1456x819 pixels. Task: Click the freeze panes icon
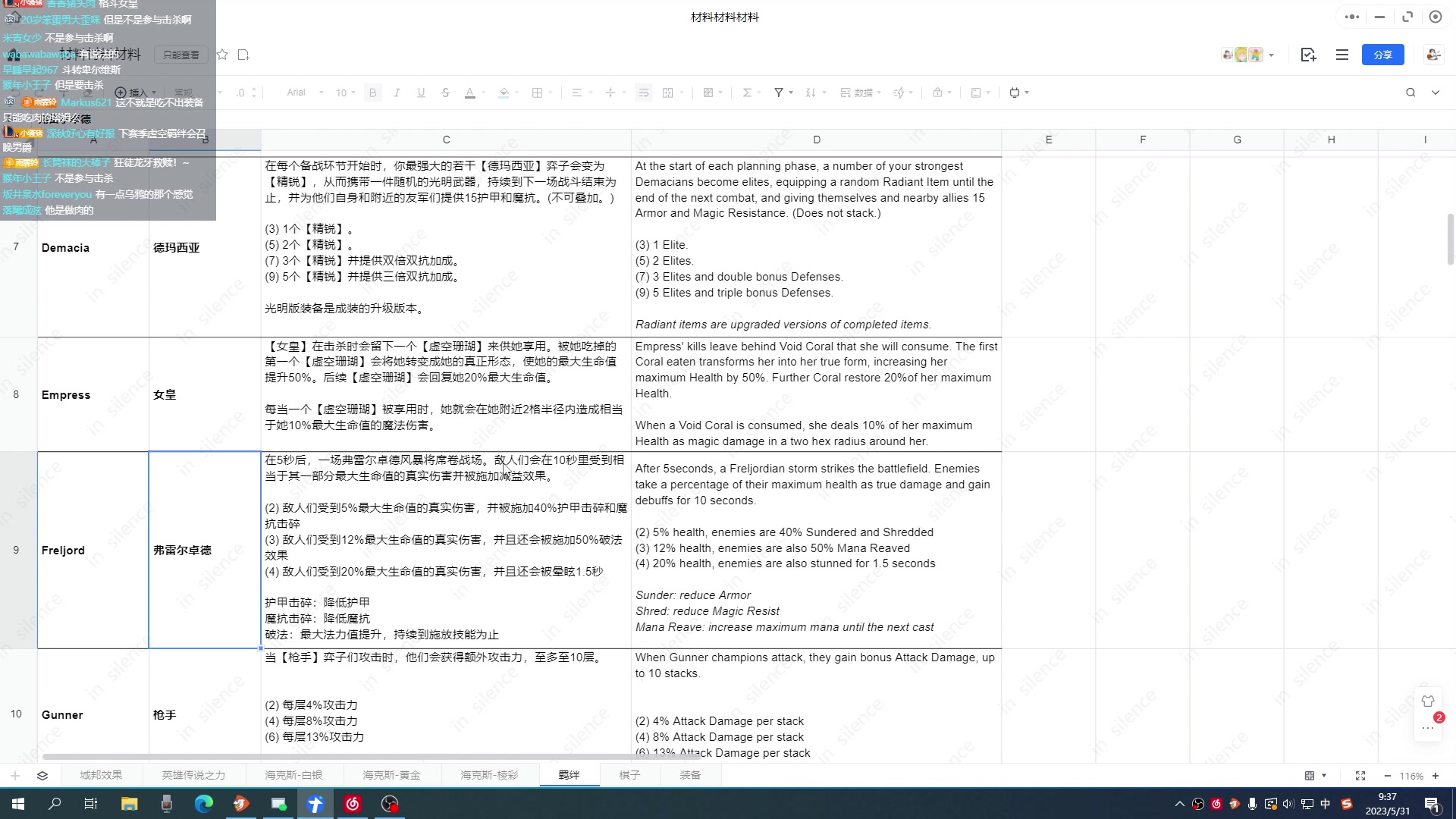coord(976,93)
